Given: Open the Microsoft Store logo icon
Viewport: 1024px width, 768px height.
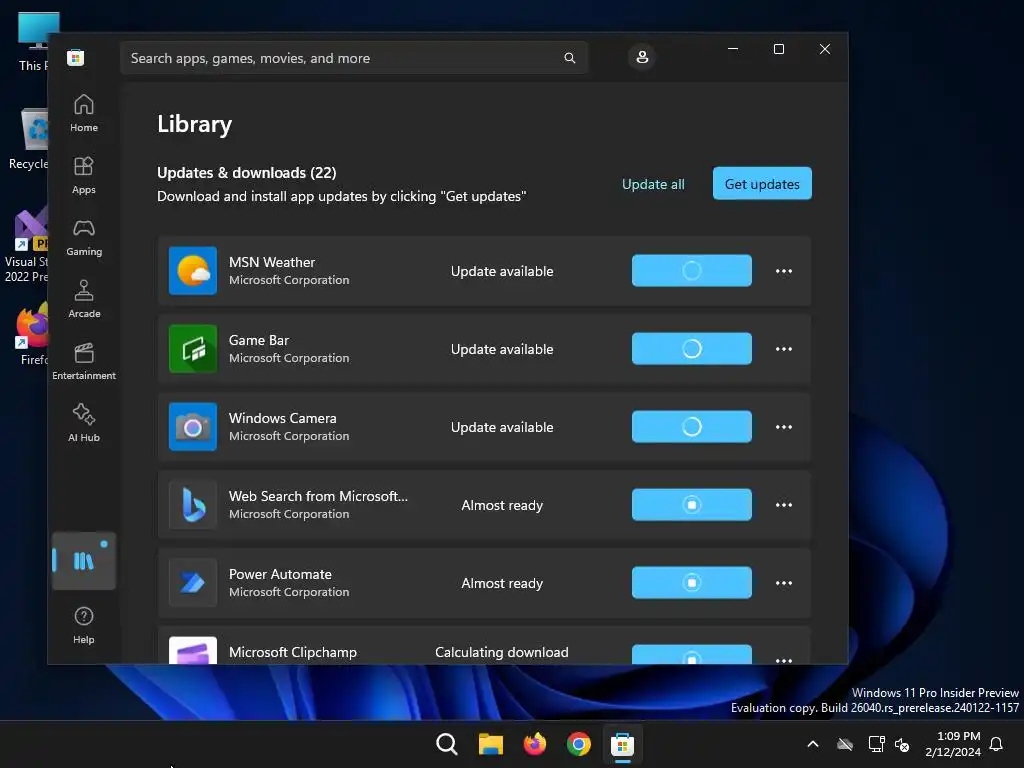Looking at the screenshot, I should click(x=75, y=58).
